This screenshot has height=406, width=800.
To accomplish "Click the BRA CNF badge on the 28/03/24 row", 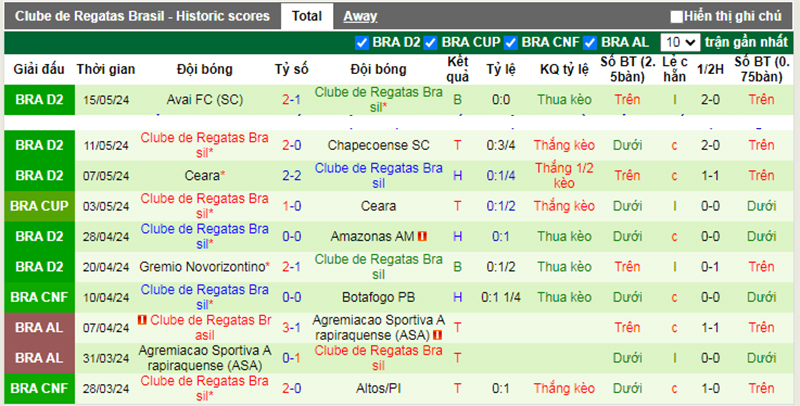I will (40, 388).
